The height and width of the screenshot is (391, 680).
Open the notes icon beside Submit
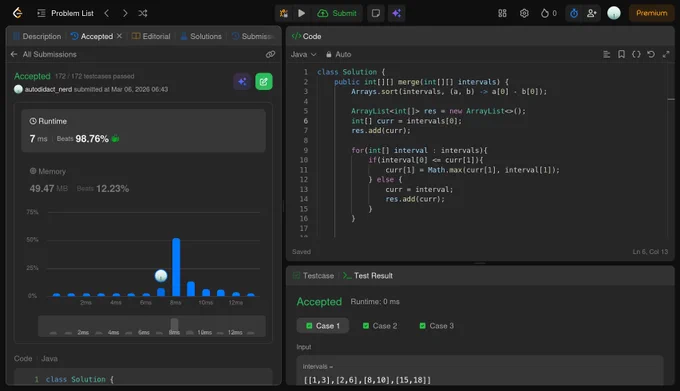[376, 13]
